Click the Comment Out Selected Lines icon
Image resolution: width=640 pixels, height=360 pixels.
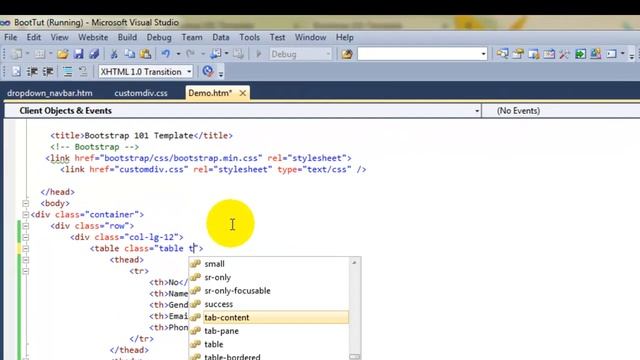[67, 72]
